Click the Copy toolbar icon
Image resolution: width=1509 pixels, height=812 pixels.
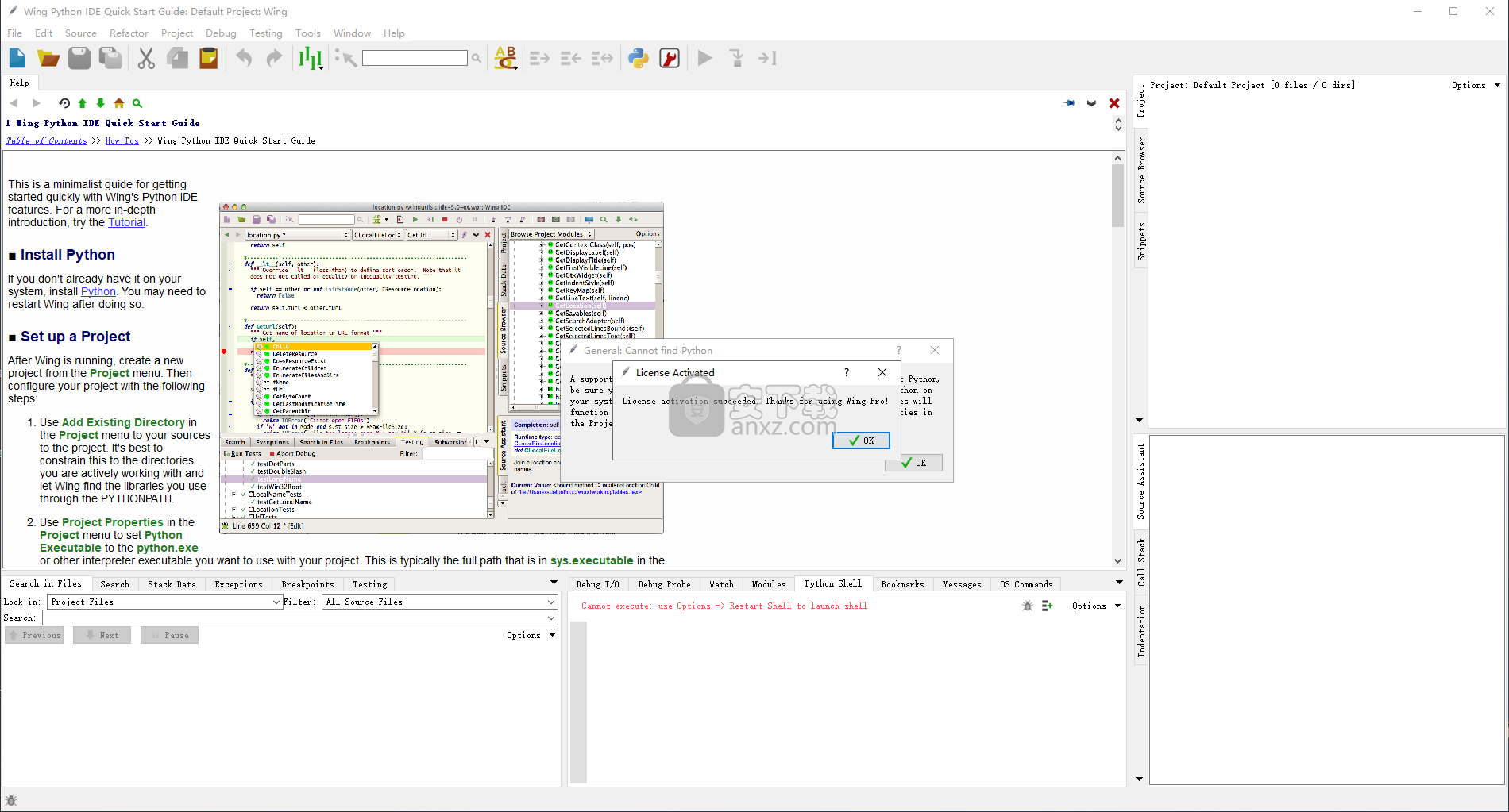click(x=177, y=58)
